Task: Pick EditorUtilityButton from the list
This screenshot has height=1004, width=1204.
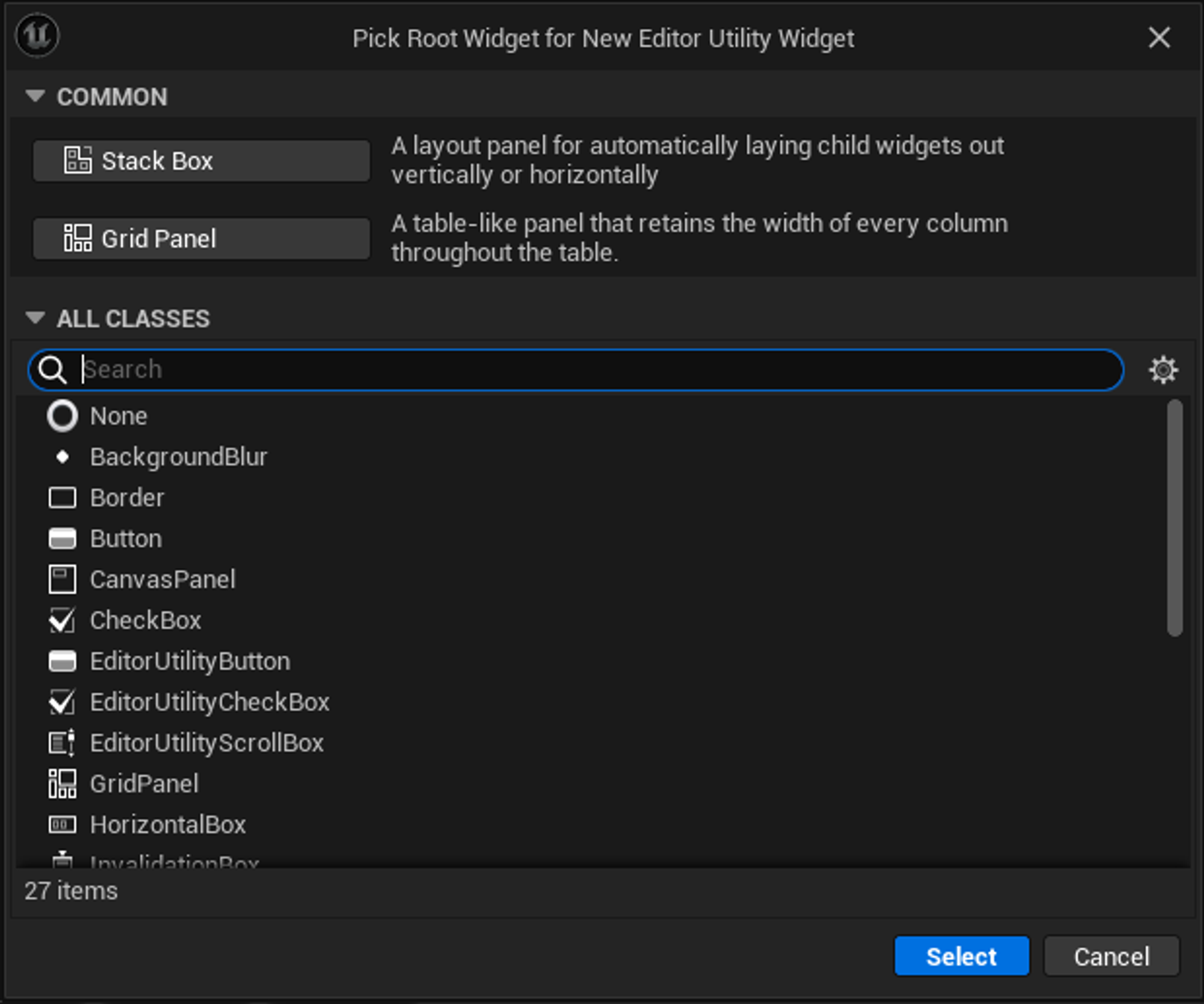Action: [x=190, y=661]
